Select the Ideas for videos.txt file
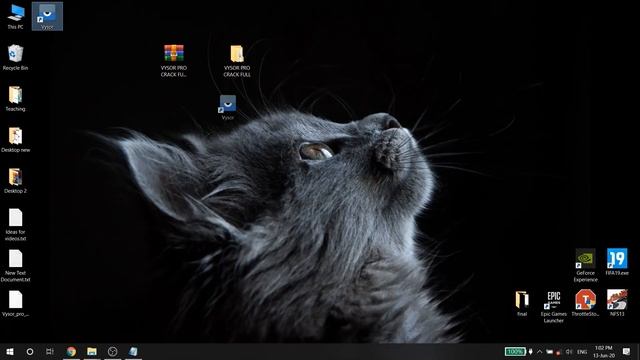 (x=16, y=225)
